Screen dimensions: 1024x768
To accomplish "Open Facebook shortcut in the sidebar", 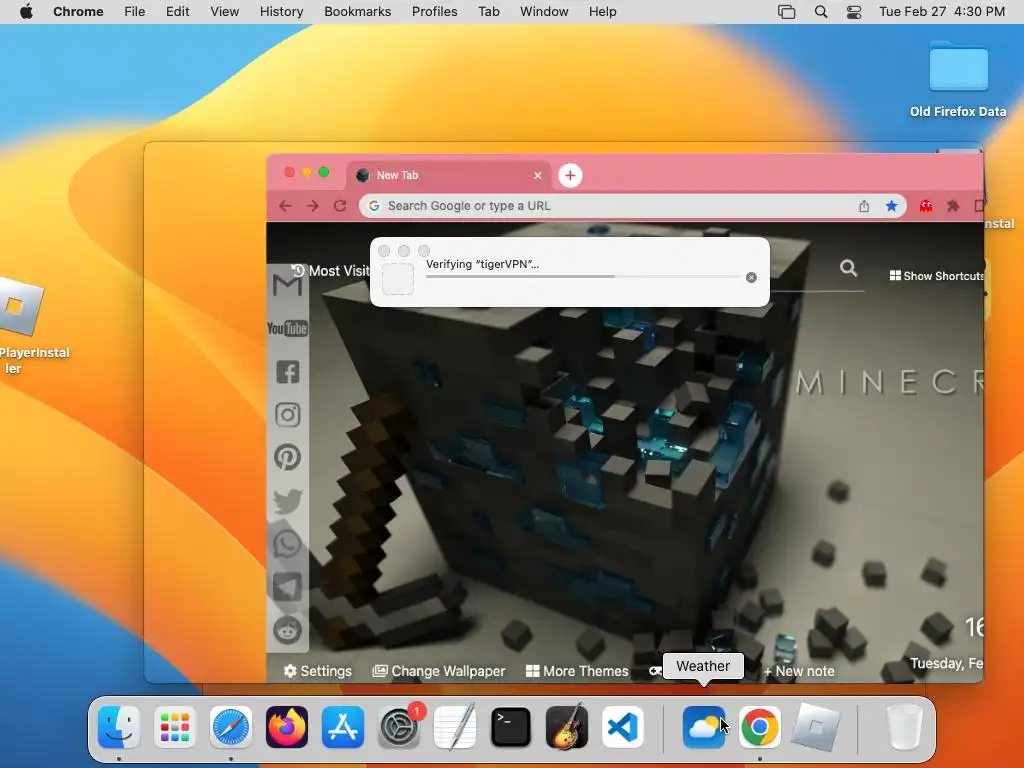I will (287, 372).
